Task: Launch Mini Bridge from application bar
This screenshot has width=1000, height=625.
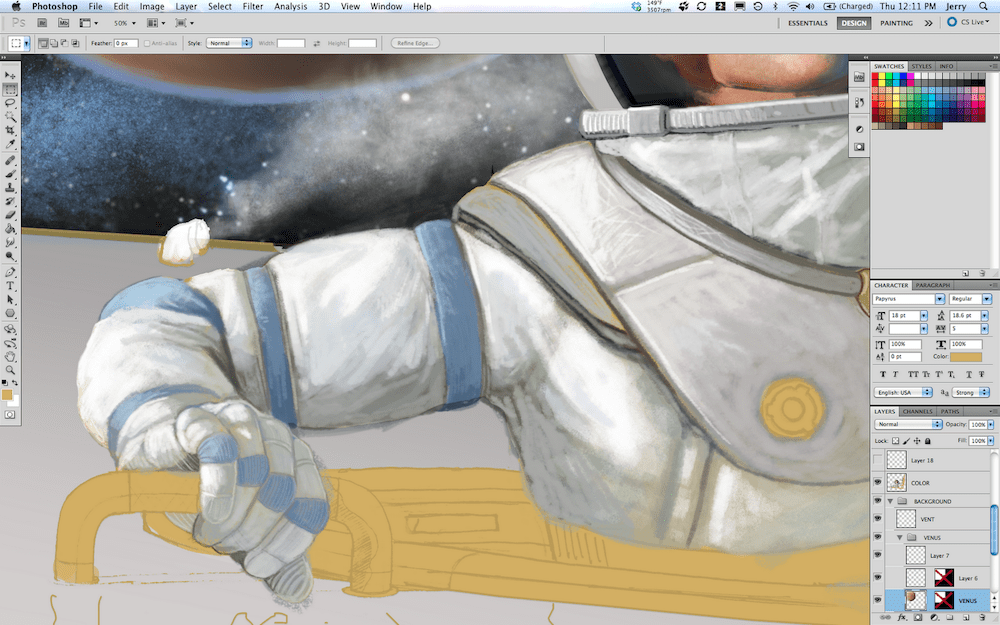Action: tap(63, 23)
